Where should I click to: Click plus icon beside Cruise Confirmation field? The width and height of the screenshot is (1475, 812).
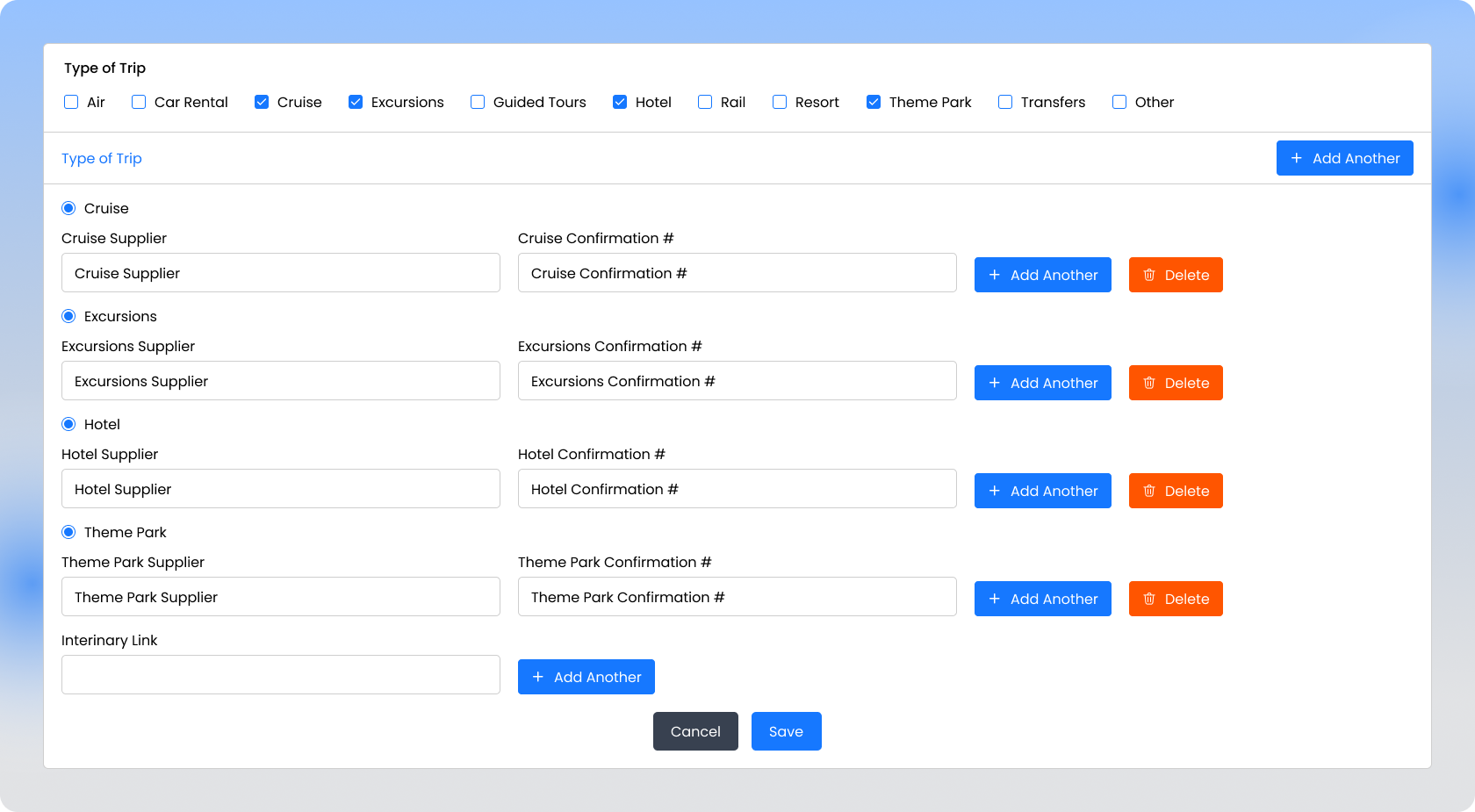[x=994, y=275]
